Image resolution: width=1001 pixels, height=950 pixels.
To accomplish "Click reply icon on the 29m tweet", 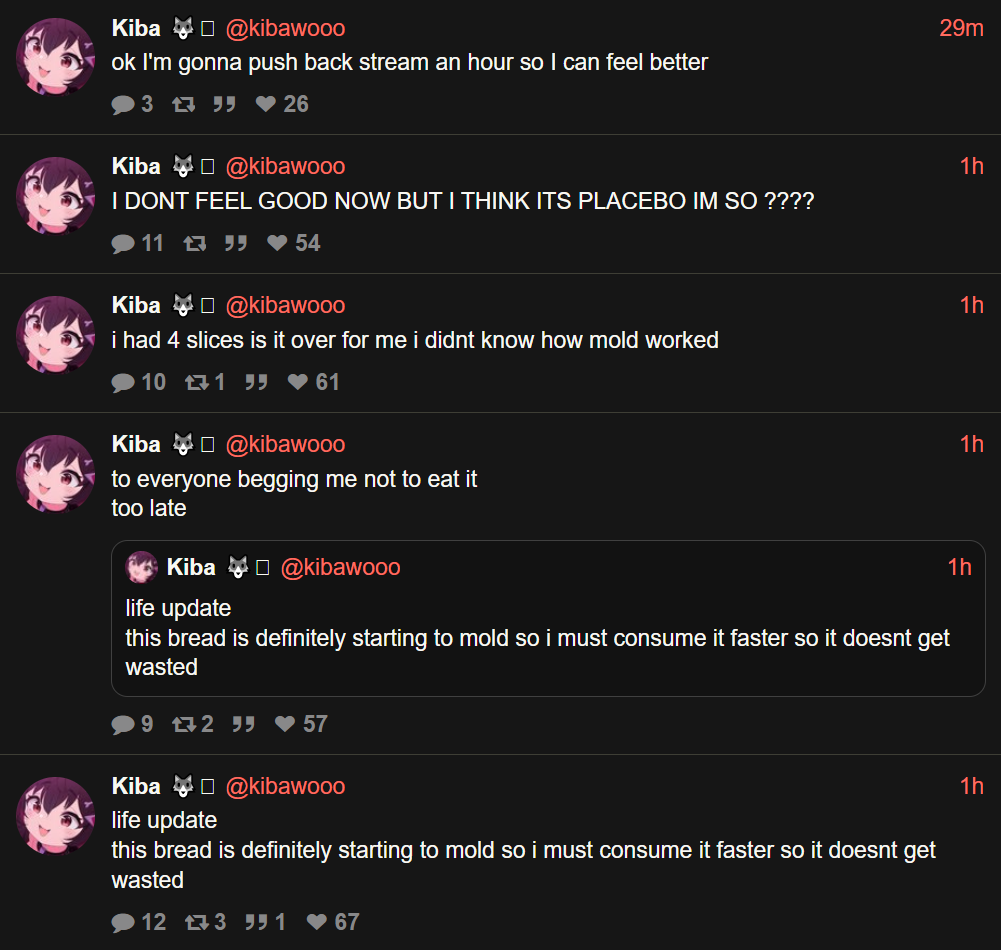I will click(123, 104).
